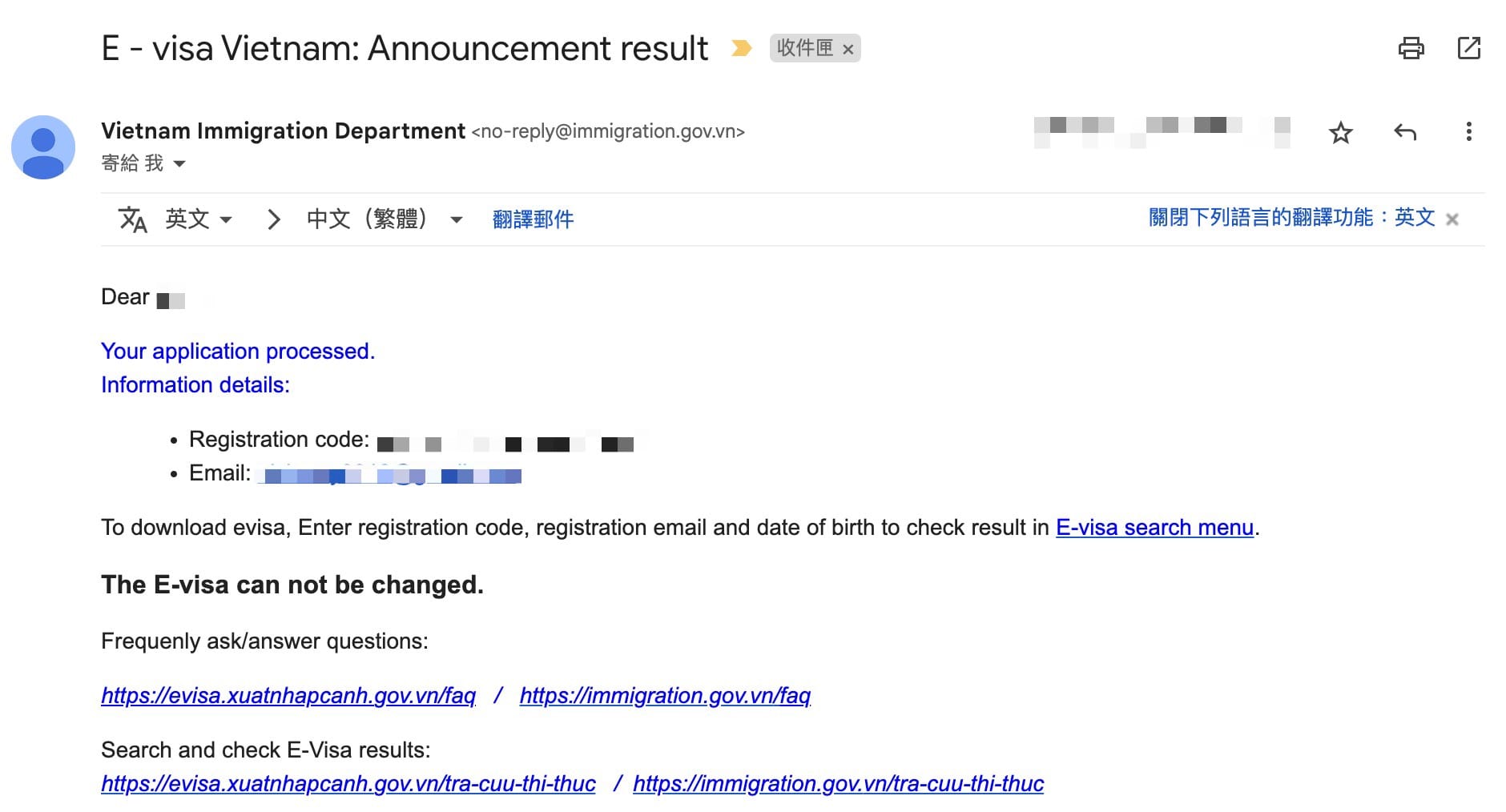The image size is (1506, 812).
Task: Click the translate language icon
Action: [132, 219]
